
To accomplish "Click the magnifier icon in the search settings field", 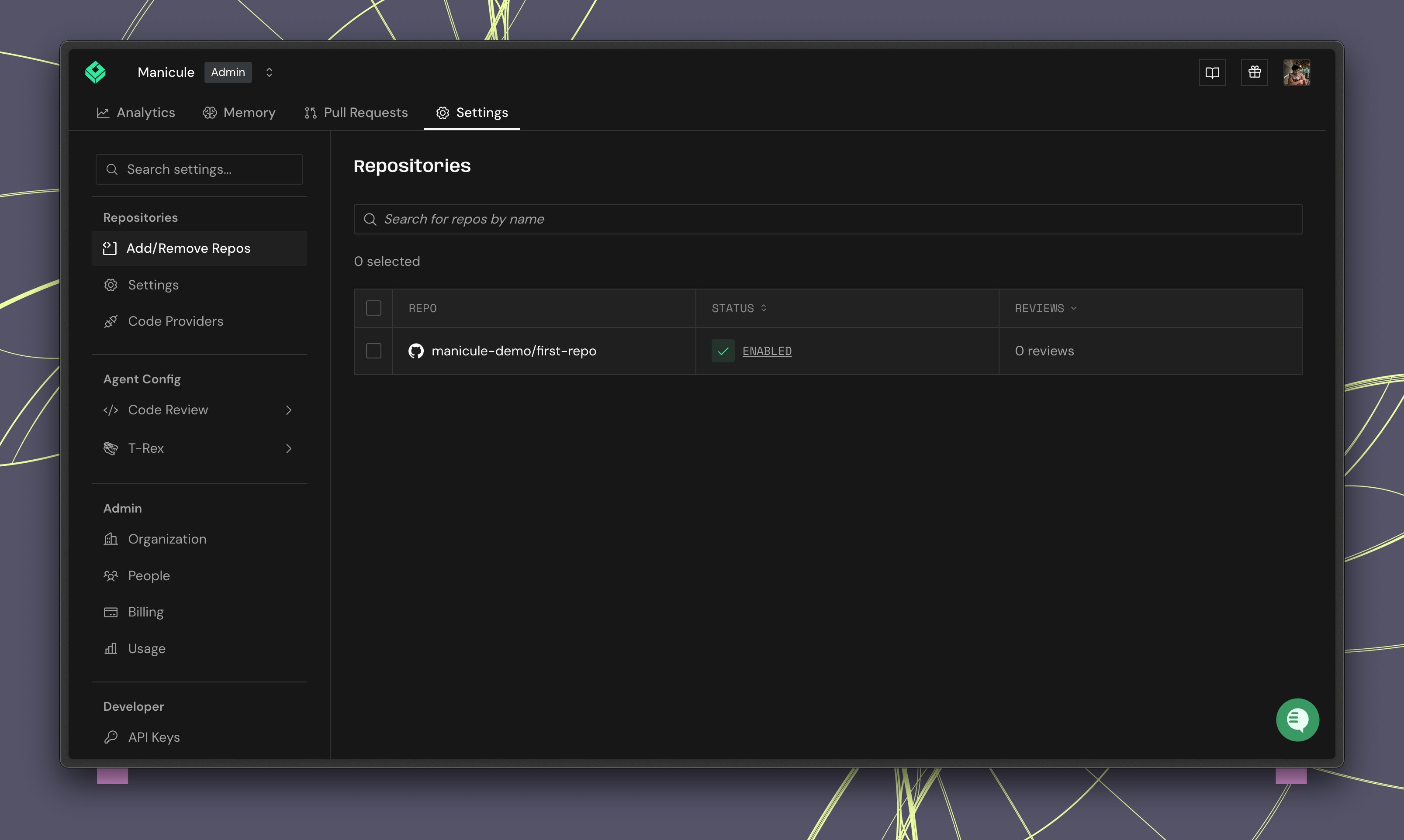I will [x=112, y=169].
